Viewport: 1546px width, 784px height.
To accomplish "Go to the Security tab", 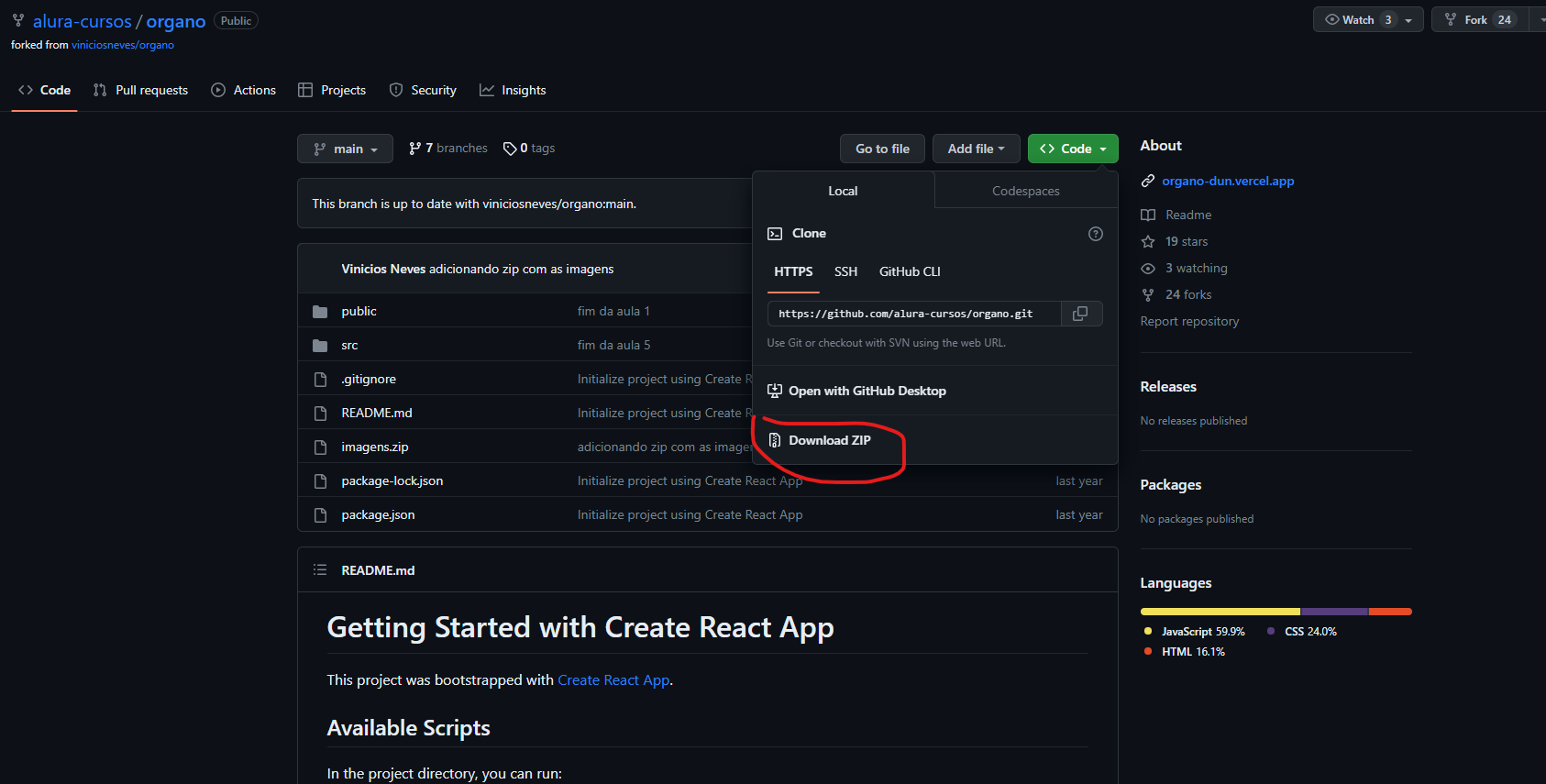I will click(423, 90).
